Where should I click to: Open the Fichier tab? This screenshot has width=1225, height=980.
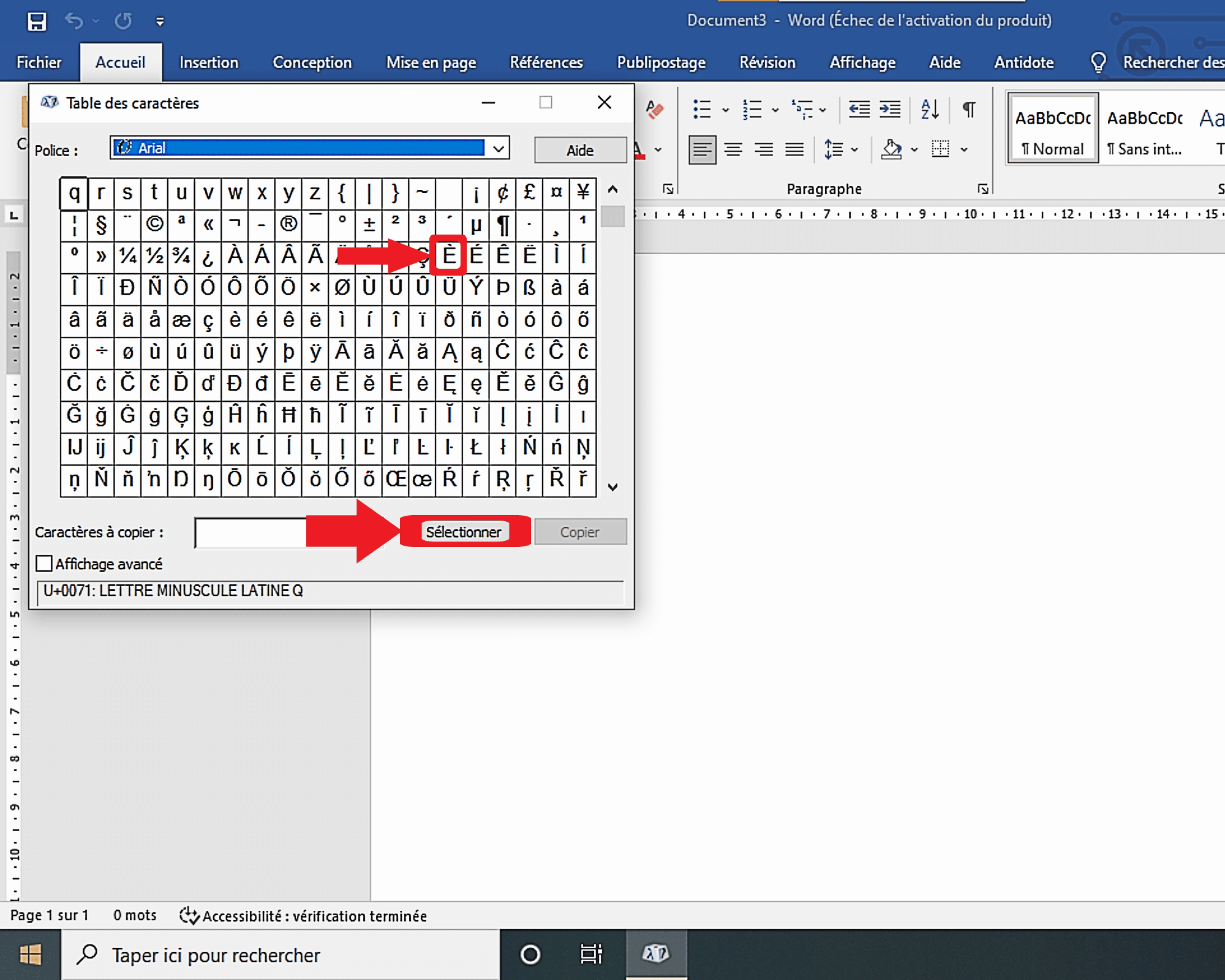click(39, 62)
